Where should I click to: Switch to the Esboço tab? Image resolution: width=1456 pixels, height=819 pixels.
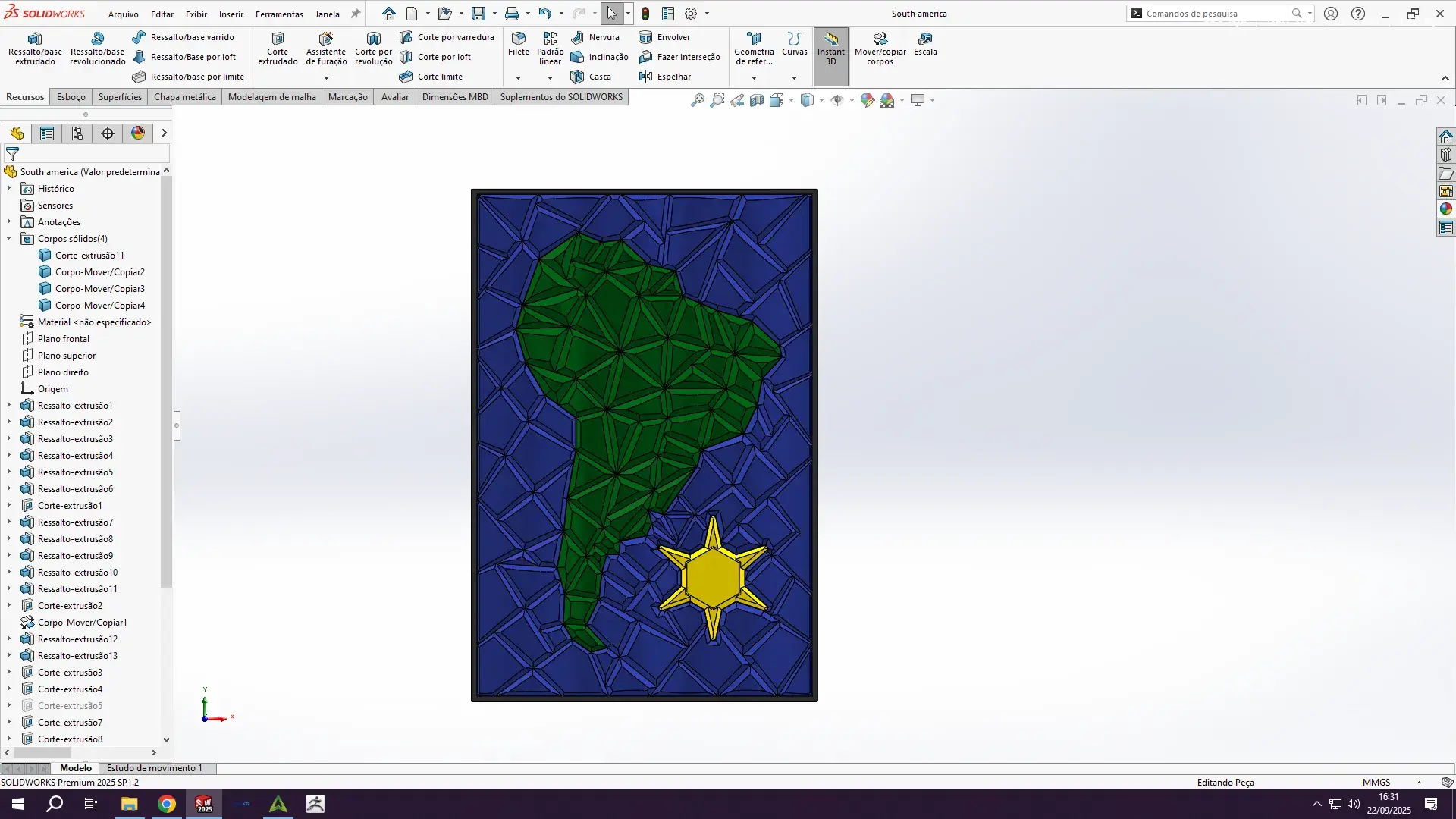coord(71,97)
